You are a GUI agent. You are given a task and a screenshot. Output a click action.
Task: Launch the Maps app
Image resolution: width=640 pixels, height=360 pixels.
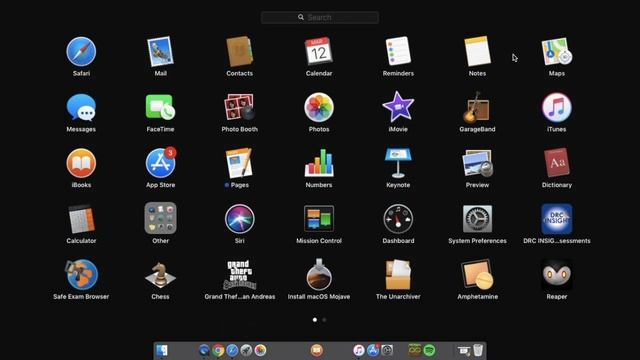[557, 52]
